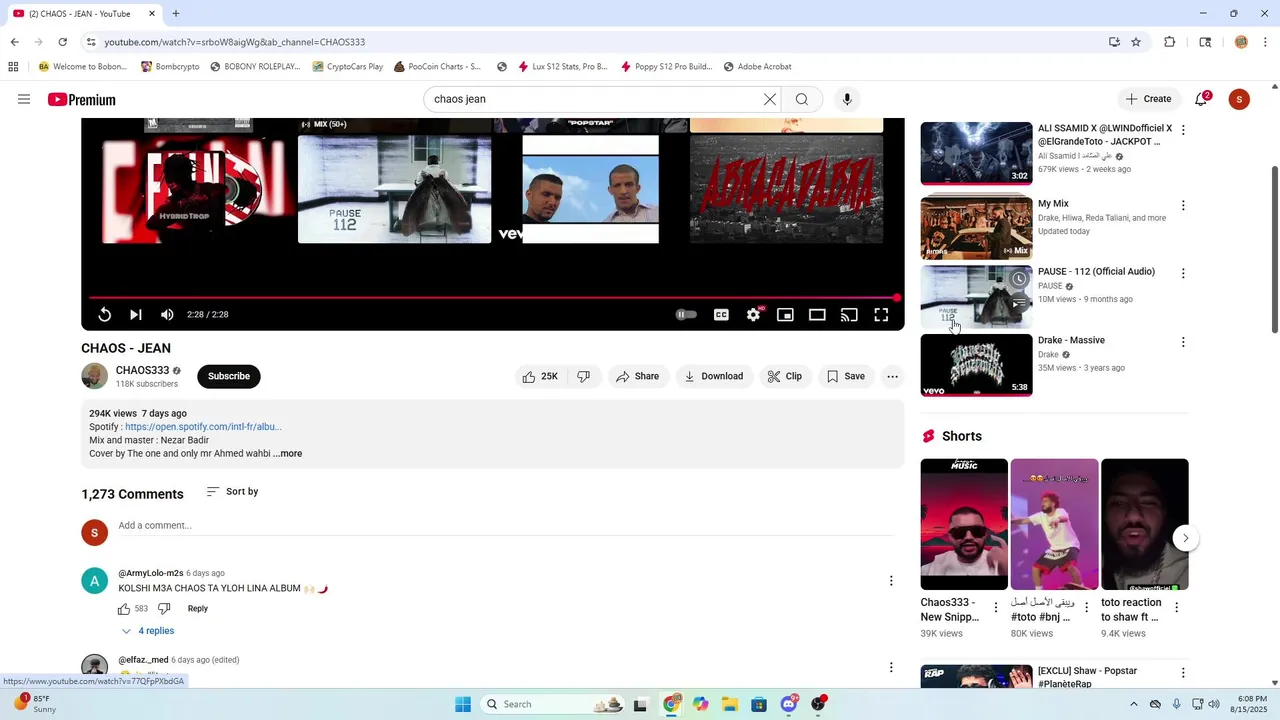
Task: Open Adobe Acrobat bookmark
Action: pyautogui.click(x=757, y=67)
